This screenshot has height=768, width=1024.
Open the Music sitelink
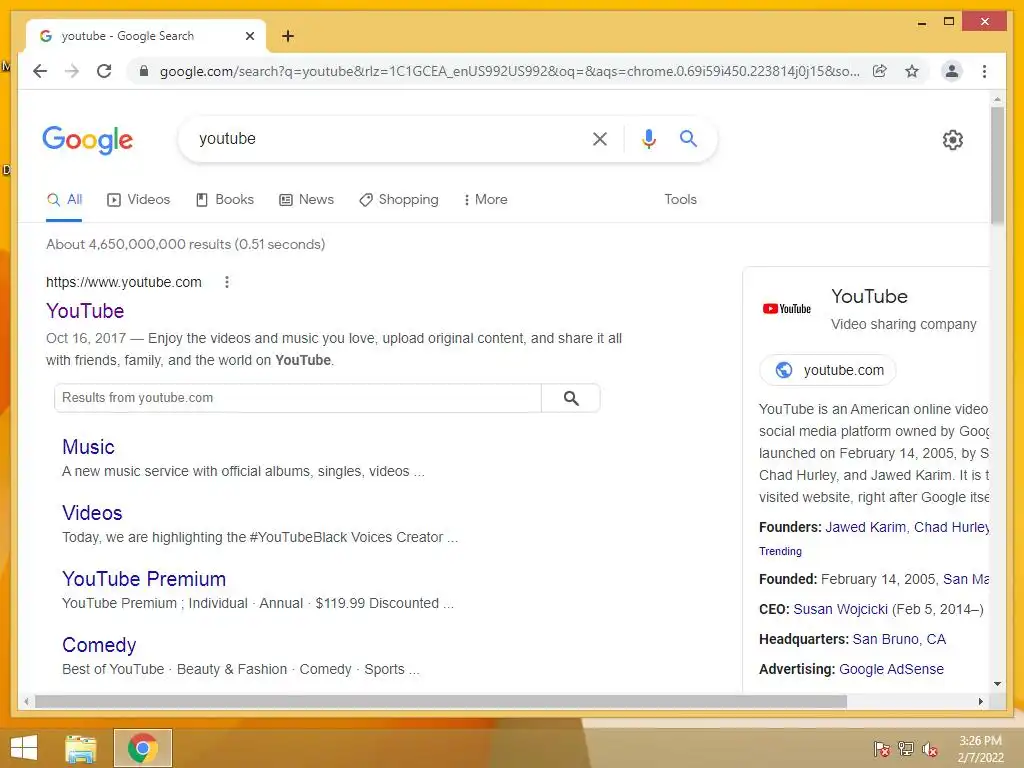88,447
